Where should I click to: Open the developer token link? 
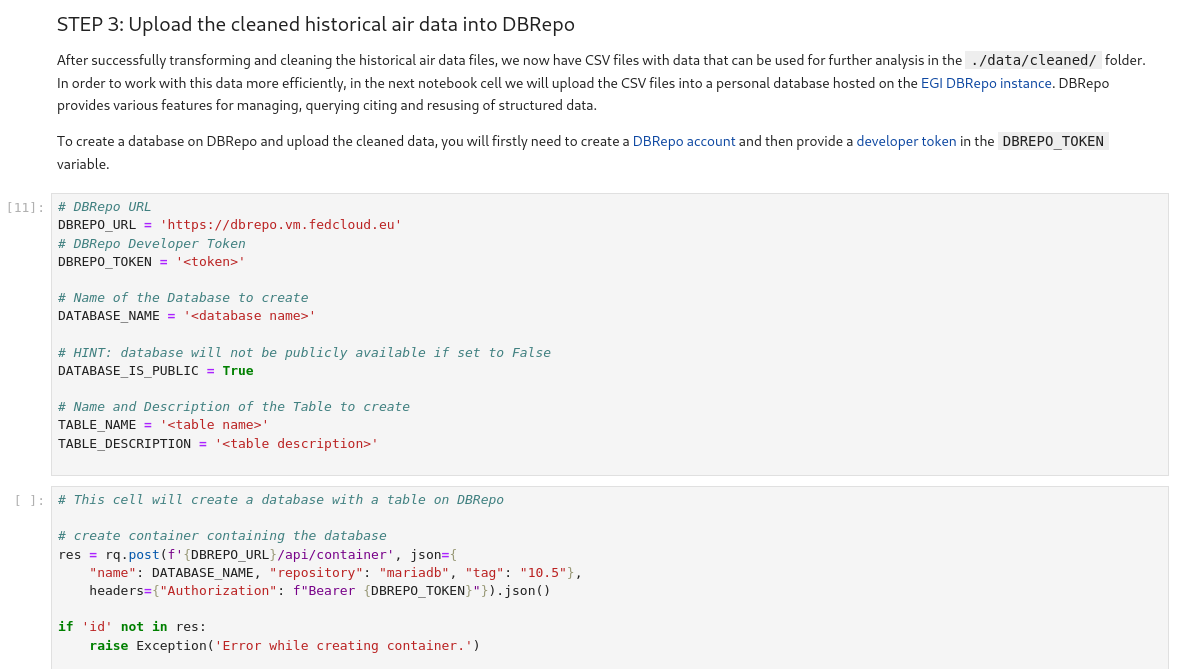[906, 141]
